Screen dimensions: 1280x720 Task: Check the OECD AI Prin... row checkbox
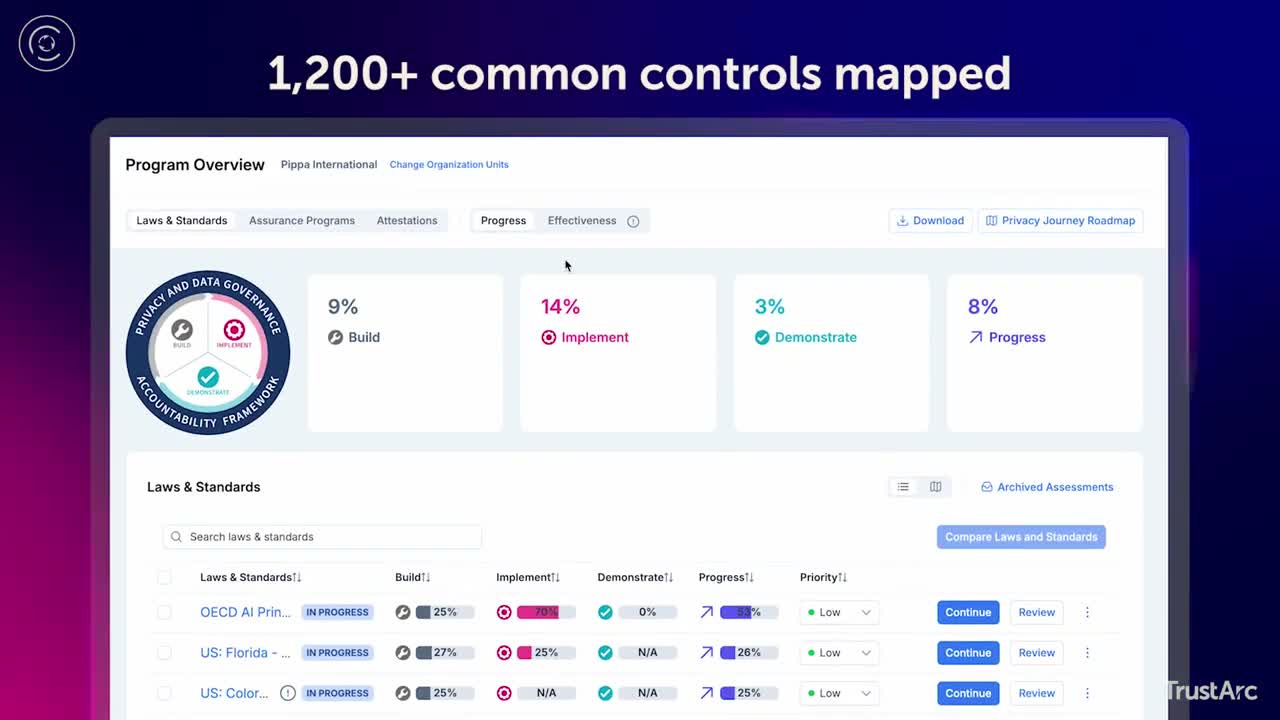click(164, 612)
